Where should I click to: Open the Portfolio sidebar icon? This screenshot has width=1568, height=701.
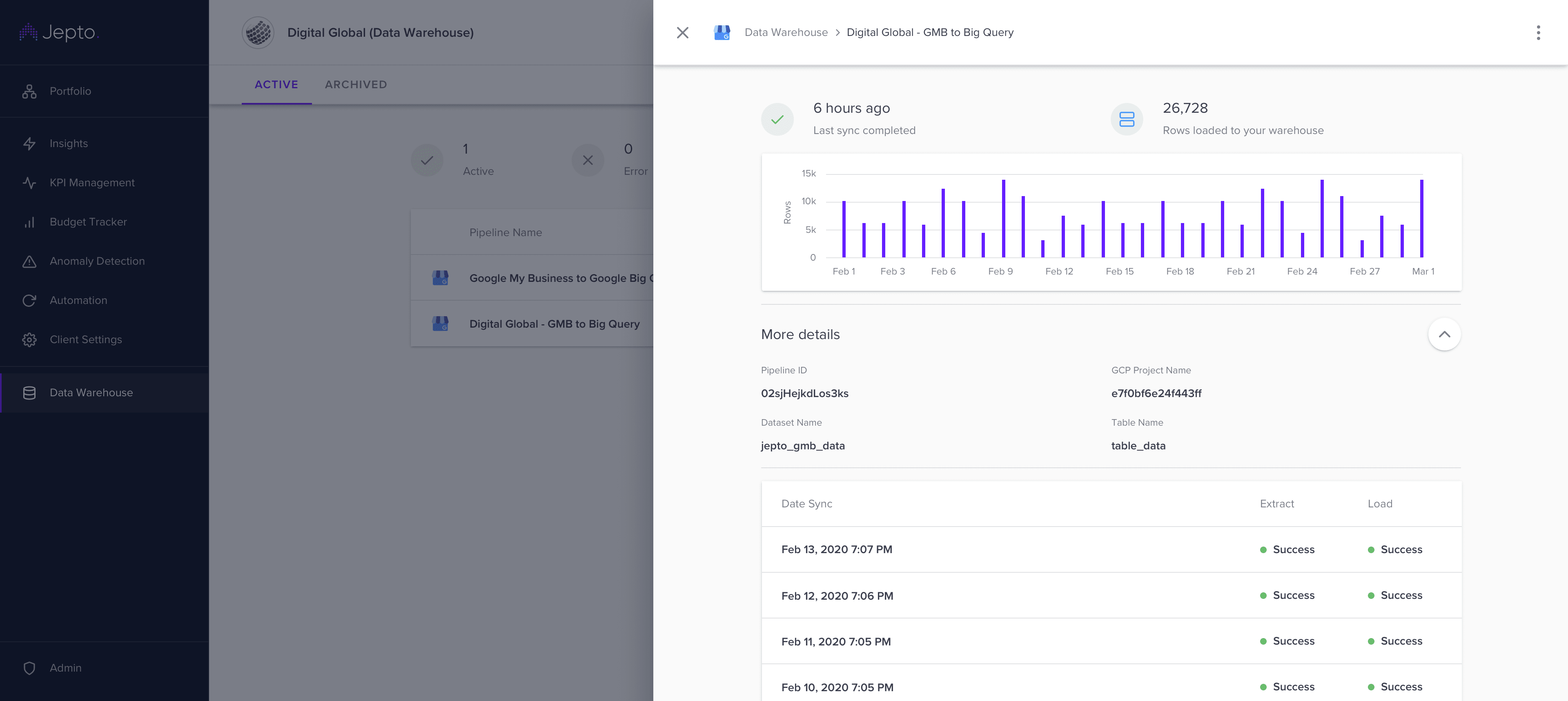pyautogui.click(x=29, y=92)
